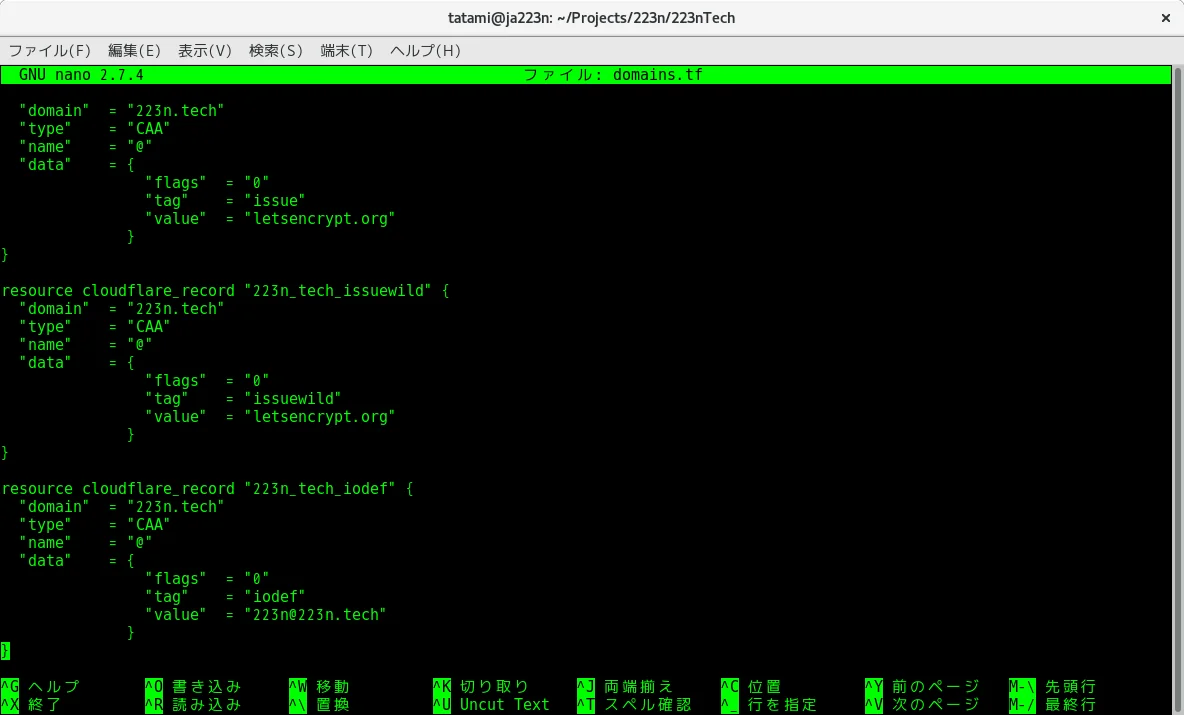Click the ^J 両端揃え shortcut

625,686
